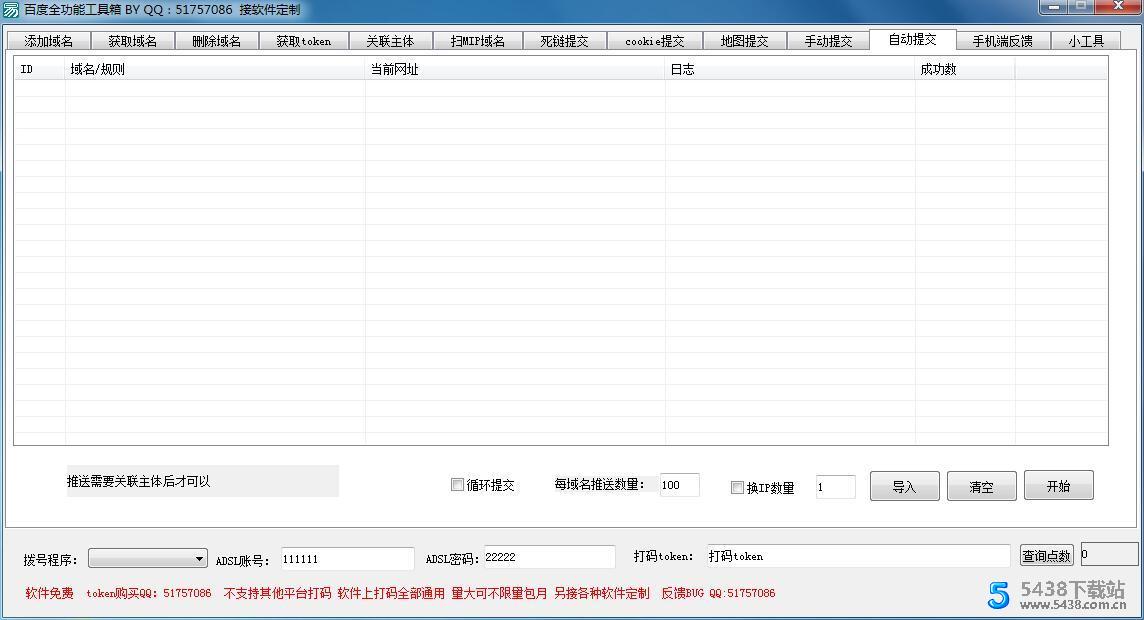Image resolution: width=1144 pixels, height=620 pixels.
Task: Switch to the 手机端反馈 tab
Action: 1003,41
